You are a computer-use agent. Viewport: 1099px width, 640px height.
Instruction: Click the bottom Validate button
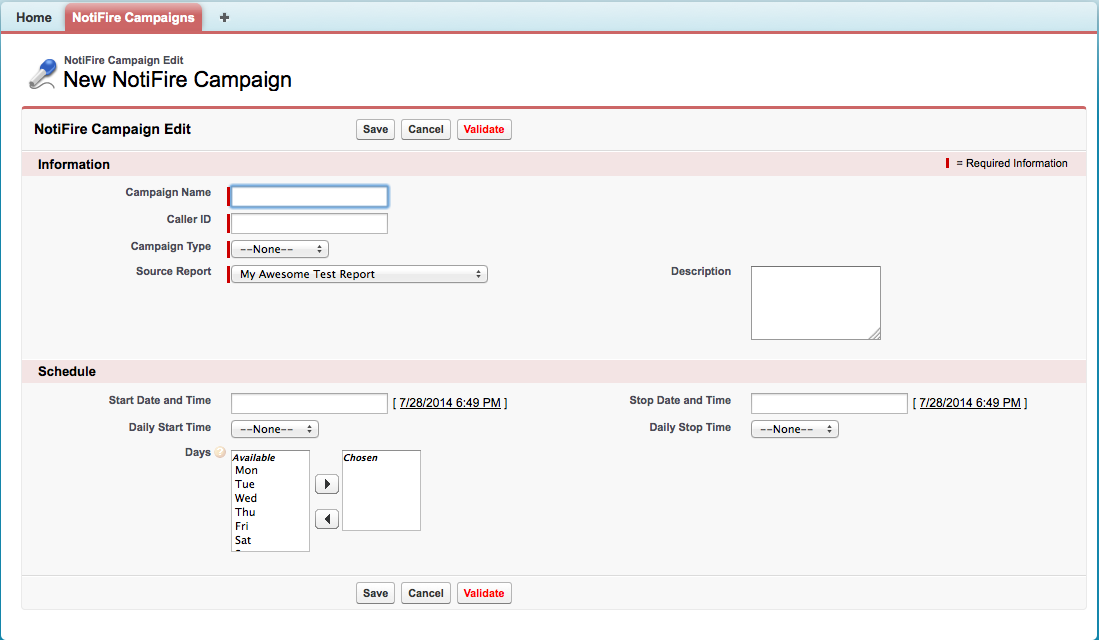point(484,593)
